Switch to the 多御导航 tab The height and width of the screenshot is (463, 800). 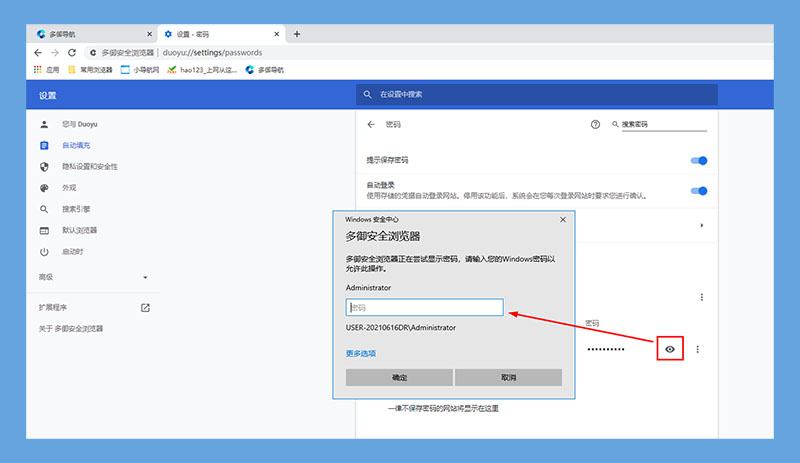(92, 34)
